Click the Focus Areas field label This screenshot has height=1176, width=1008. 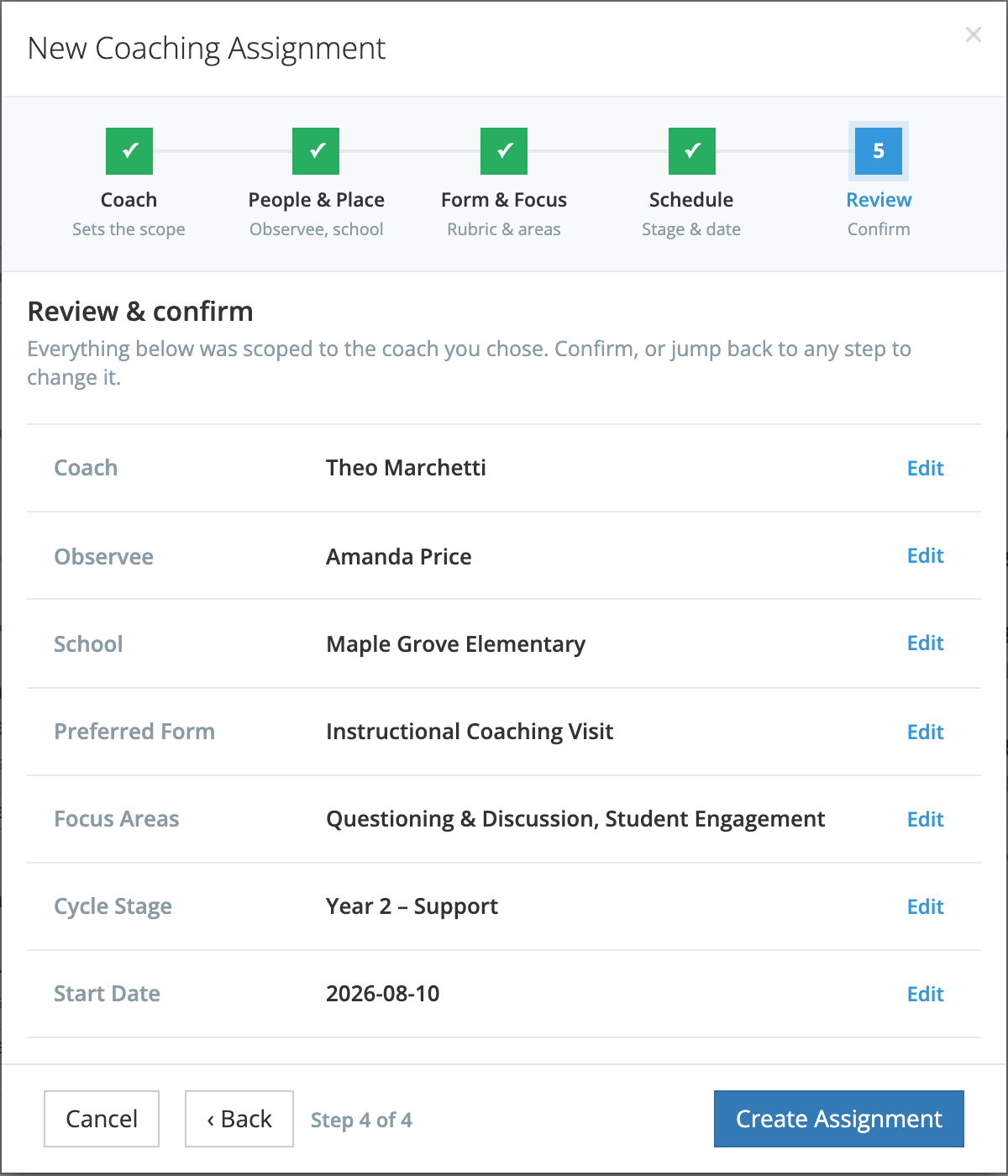[x=117, y=819]
